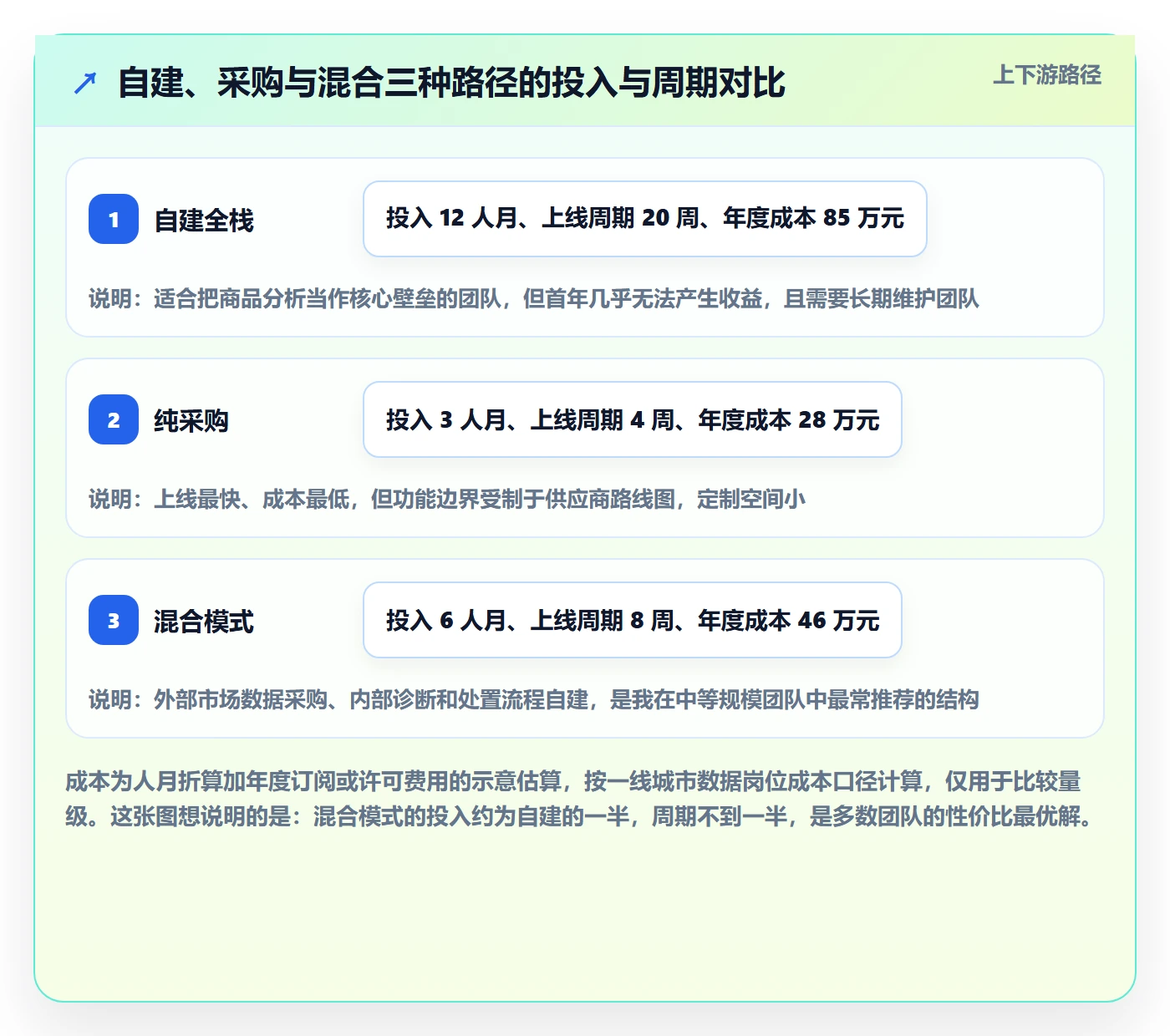Select the box reading 投入 12 人月、上线周期 20 周
1170x1036 pixels.
[x=645, y=219]
